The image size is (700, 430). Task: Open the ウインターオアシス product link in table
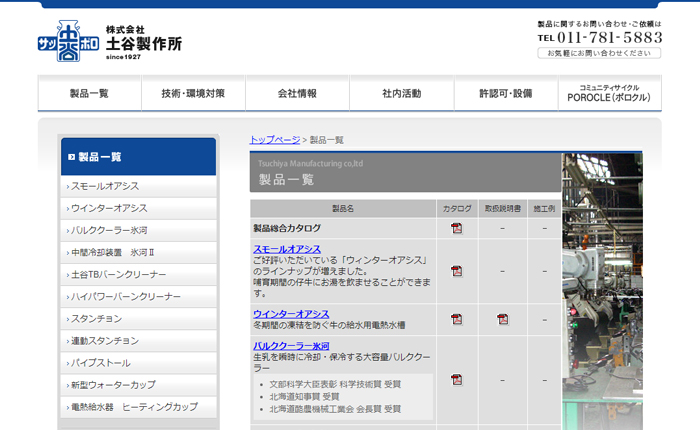(291, 314)
